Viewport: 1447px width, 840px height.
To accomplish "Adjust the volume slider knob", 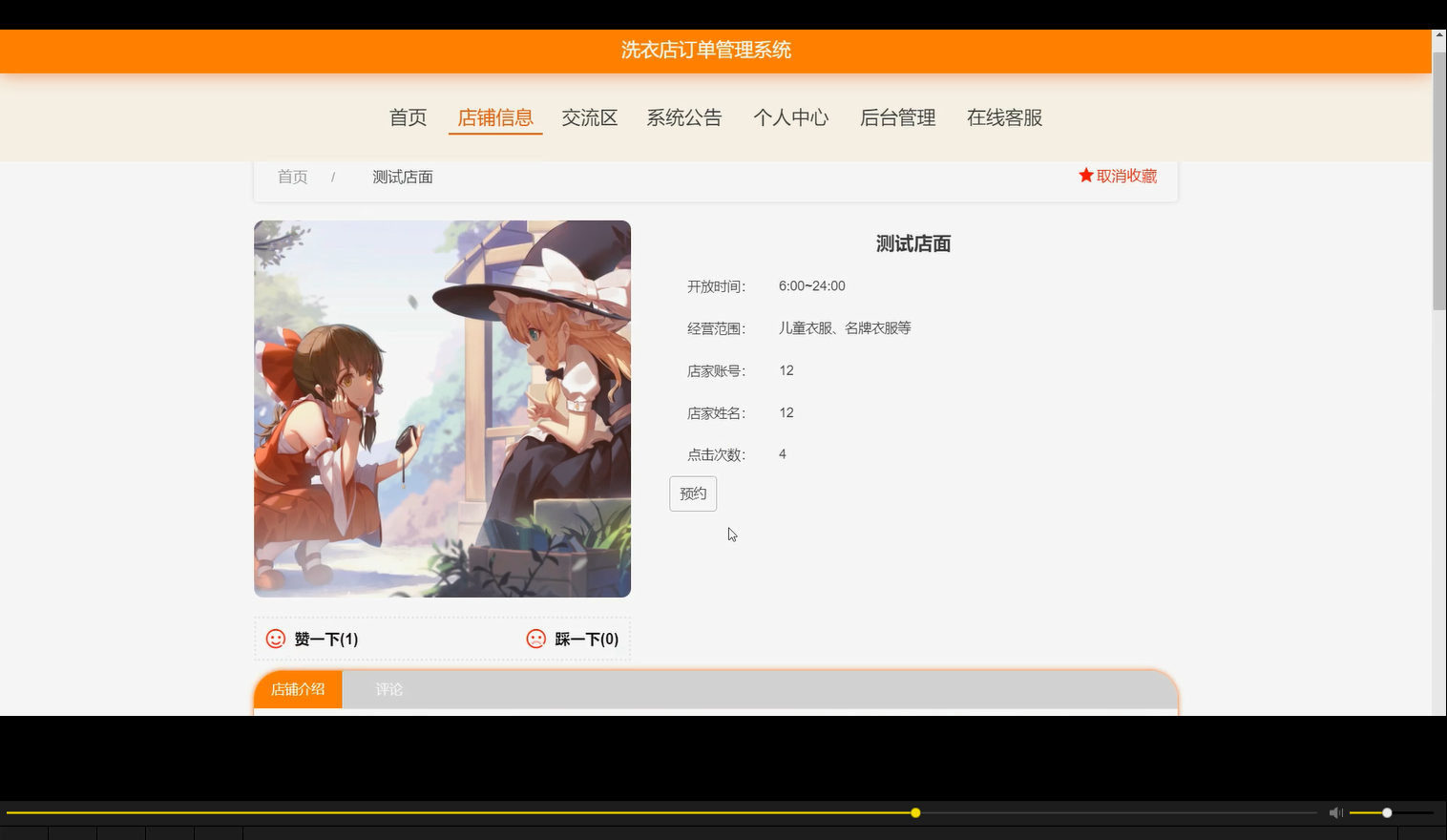I will pos(1385,812).
